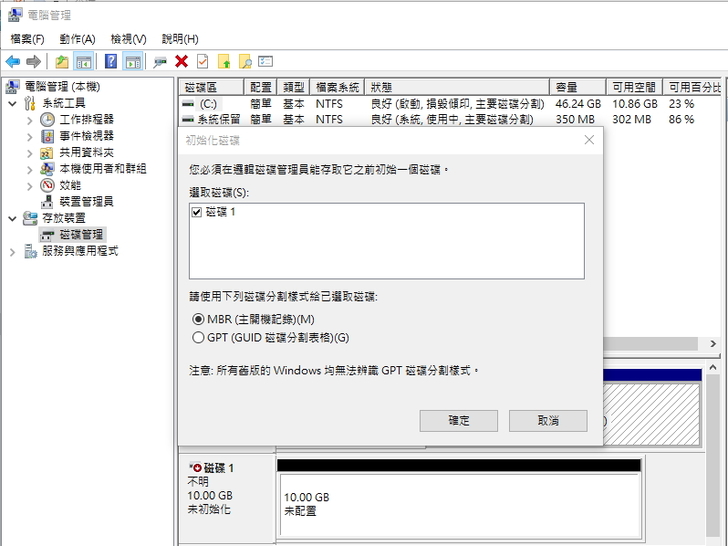Open 效能 in the tree
The image size is (728, 546).
click(x=70, y=185)
